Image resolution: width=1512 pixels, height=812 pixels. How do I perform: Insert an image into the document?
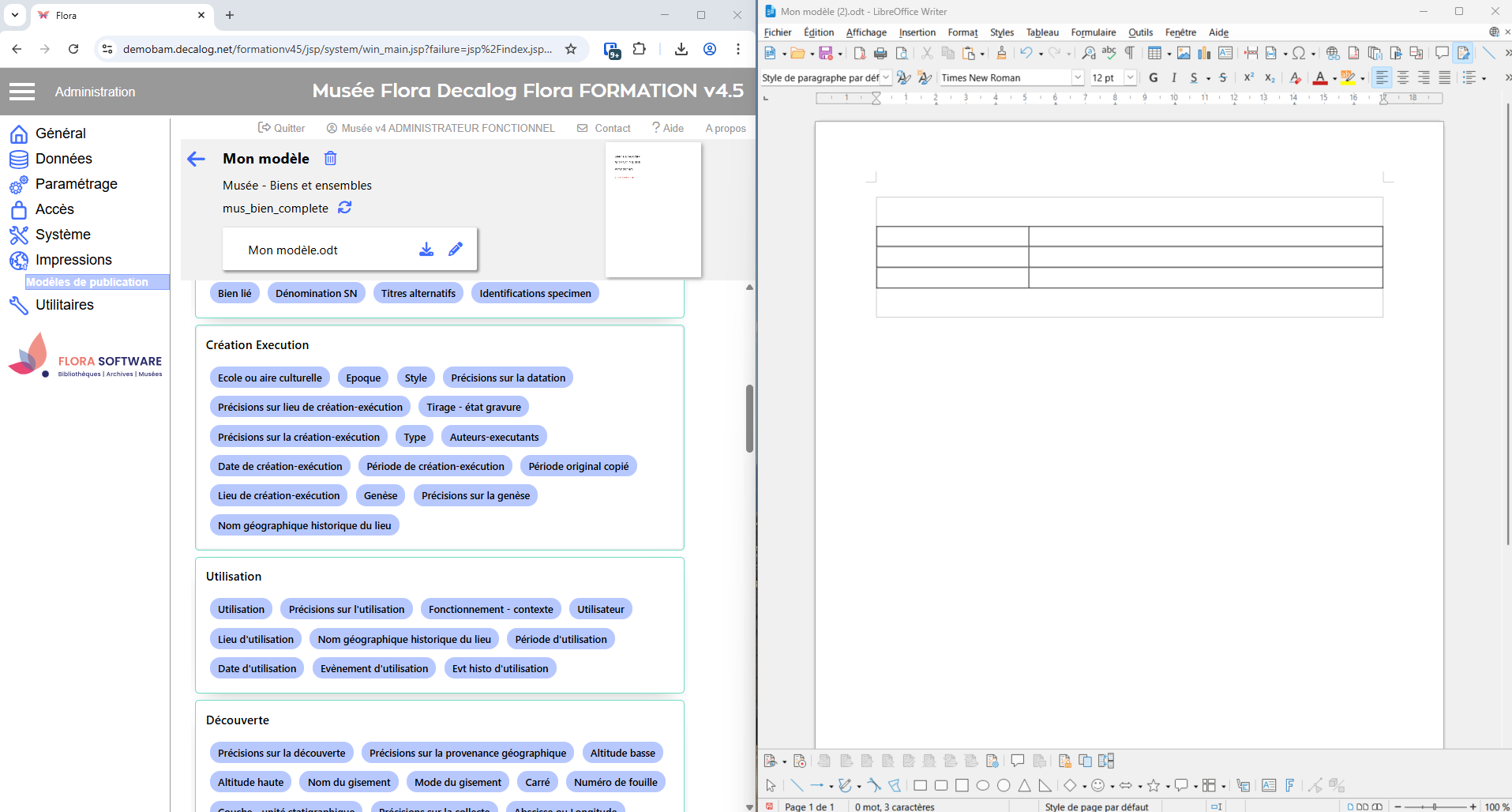(1184, 54)
